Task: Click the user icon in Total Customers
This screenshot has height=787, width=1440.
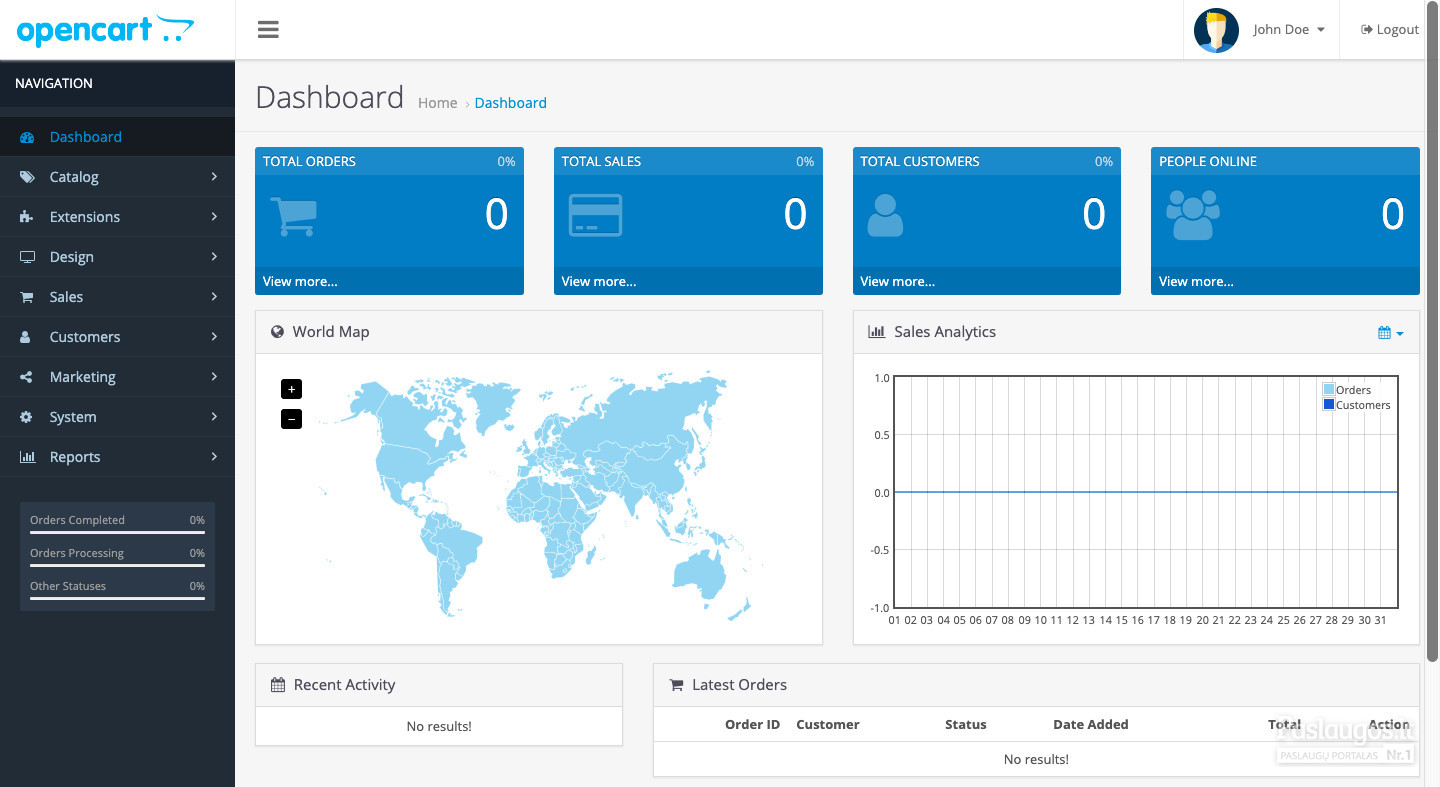Action: (885, 215)
